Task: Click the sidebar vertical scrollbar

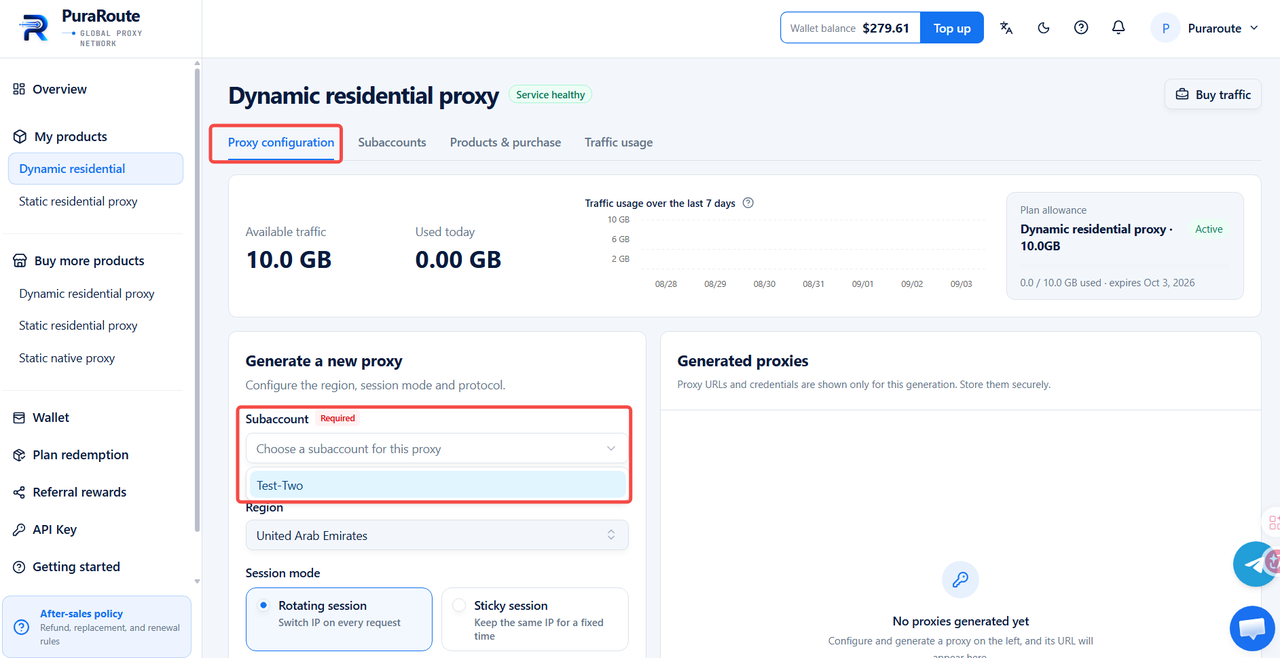Action: click(x=197, y=300)
